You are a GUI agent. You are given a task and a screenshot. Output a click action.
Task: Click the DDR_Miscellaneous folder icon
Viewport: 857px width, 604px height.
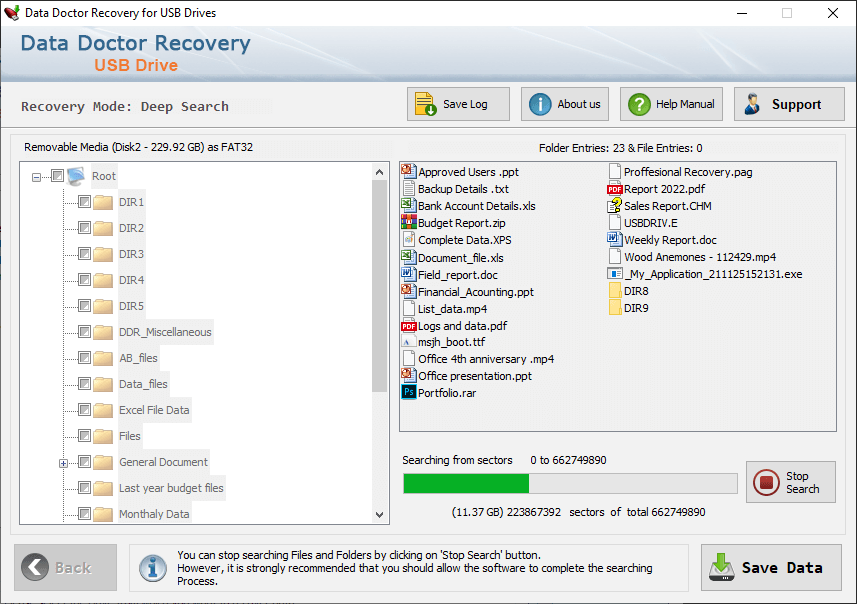tap(103, 332)
